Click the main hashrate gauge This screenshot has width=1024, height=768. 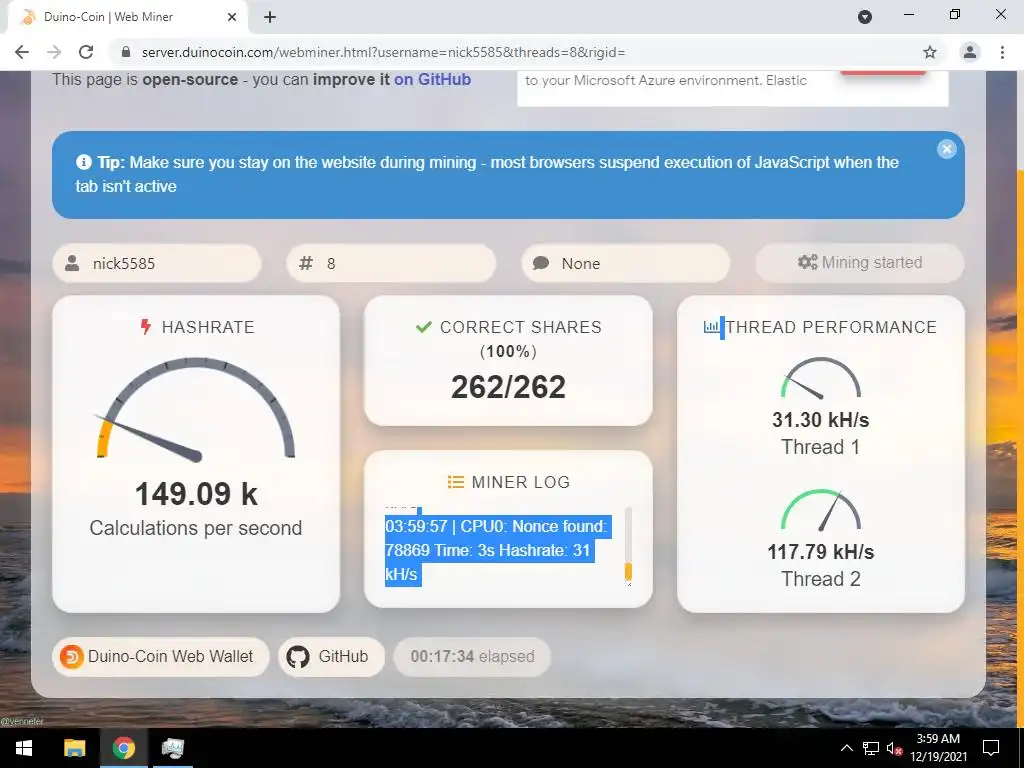(x=196, y=408)
